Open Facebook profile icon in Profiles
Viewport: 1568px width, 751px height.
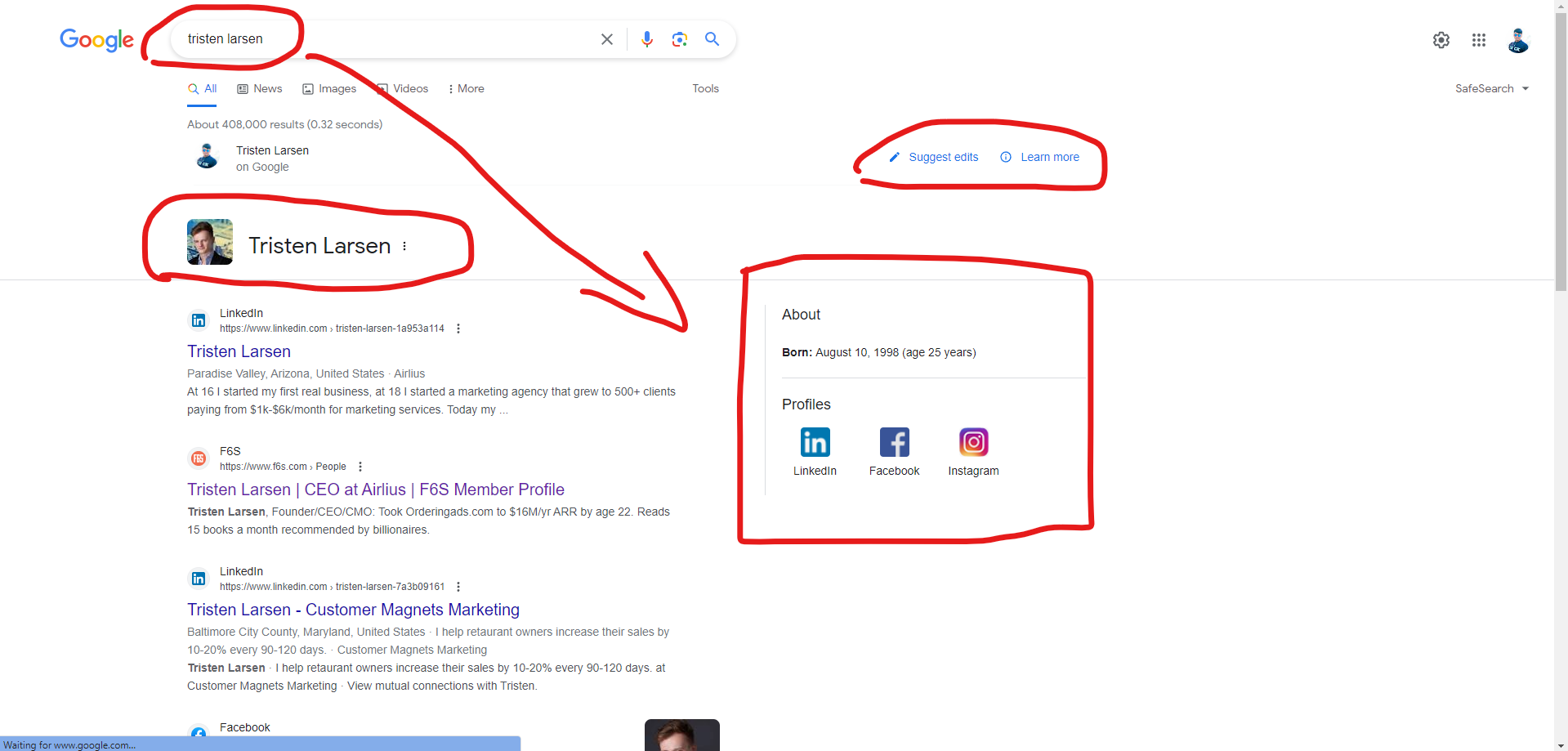point(895,442)
